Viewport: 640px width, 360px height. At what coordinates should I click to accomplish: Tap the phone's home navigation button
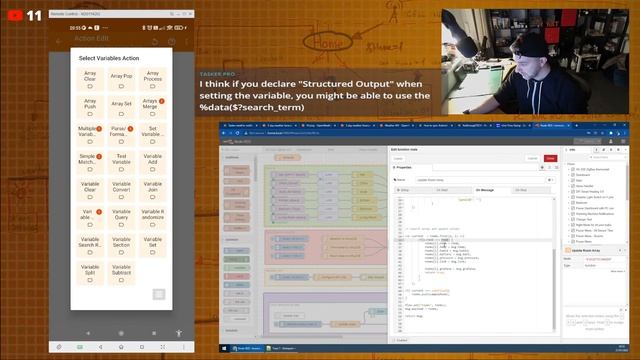(x=121, y=333)
